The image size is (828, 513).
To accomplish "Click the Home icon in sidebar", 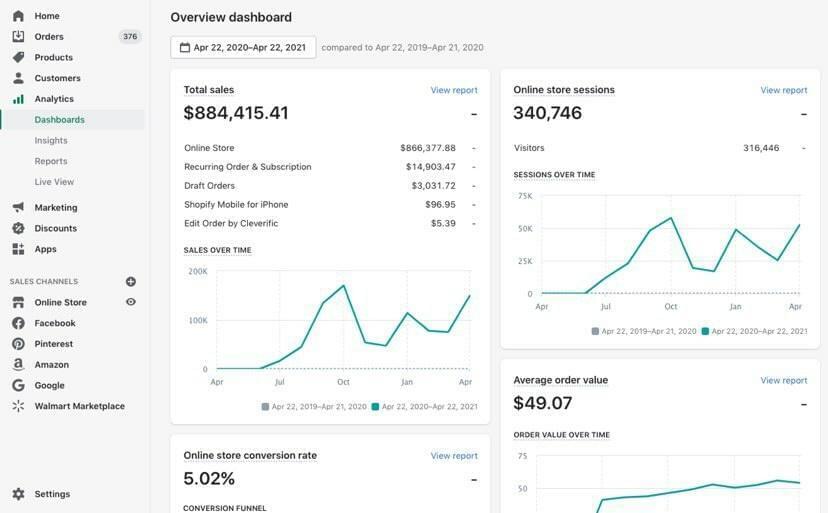I will point(18,16).
